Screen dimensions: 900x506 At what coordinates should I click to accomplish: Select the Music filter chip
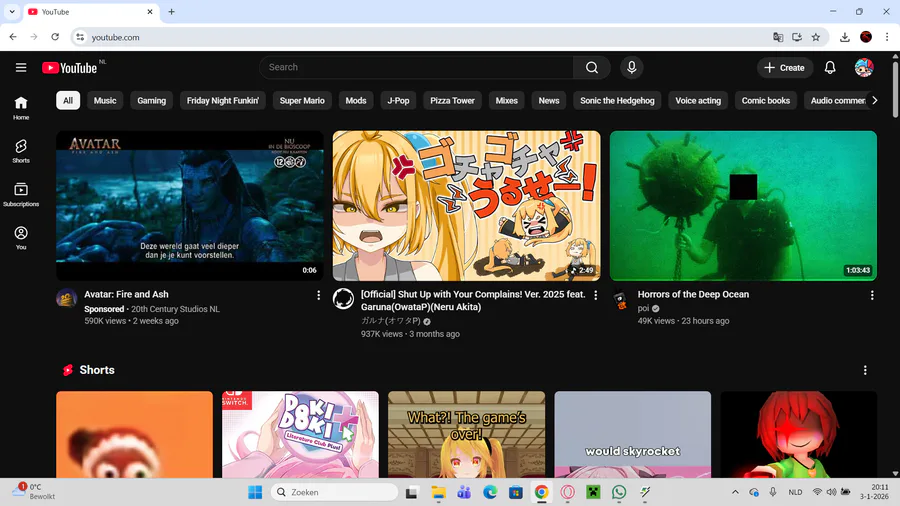[x=104, y=100]
